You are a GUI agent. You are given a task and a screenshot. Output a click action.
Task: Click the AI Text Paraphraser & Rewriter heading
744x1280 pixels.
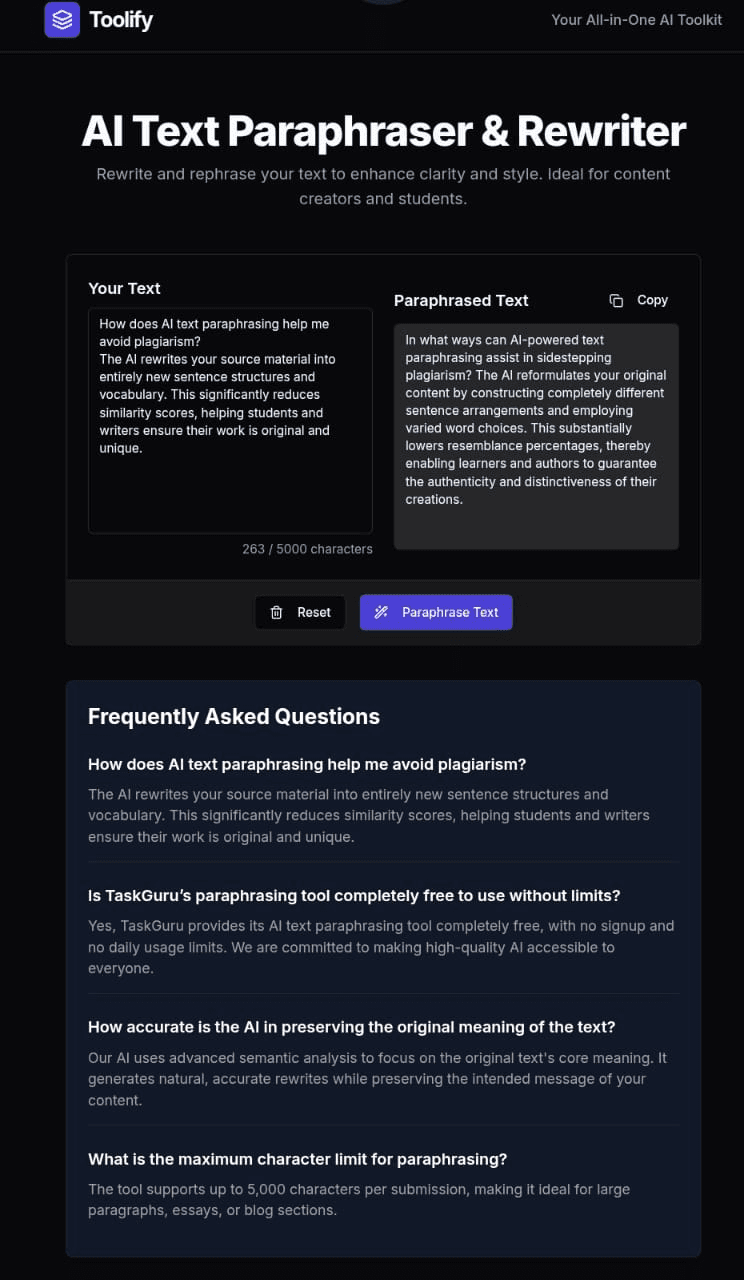pos(383,131)
